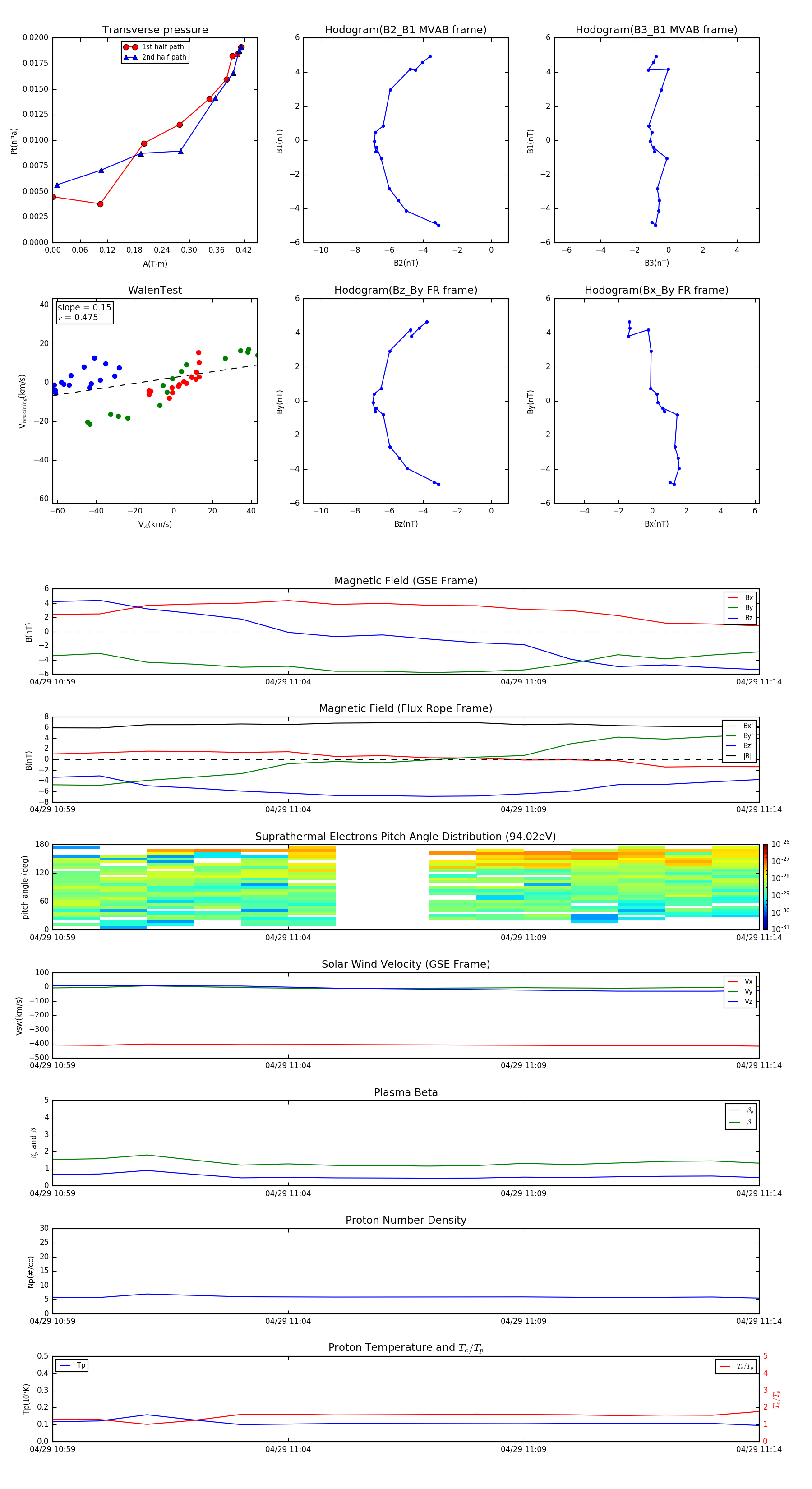
Task: Click '04/29 10:59' under the Solar Wind Velocity plot
Action: pos(53,1065)
